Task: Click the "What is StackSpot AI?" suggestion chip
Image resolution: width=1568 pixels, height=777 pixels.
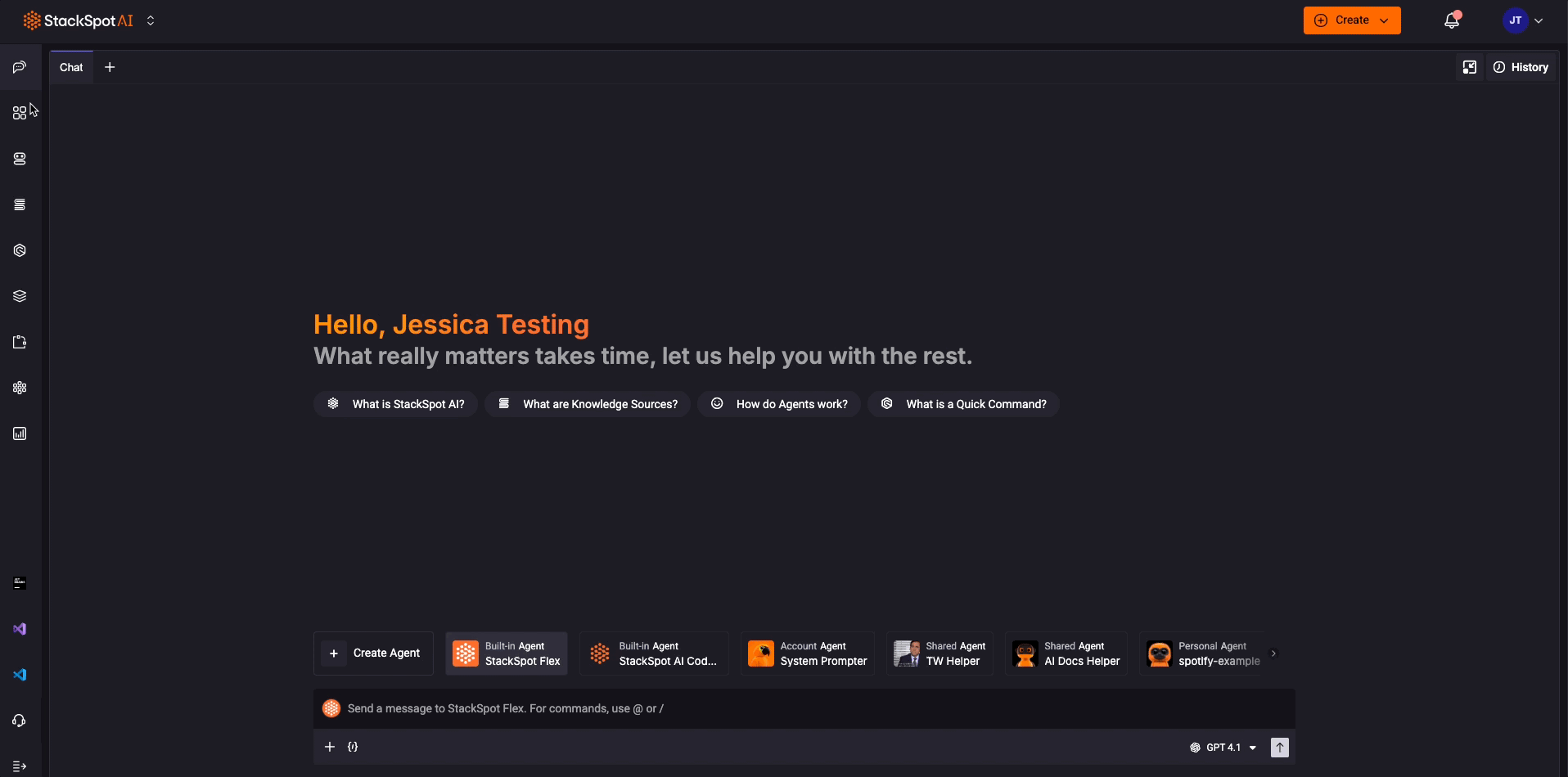Action: 395,403
